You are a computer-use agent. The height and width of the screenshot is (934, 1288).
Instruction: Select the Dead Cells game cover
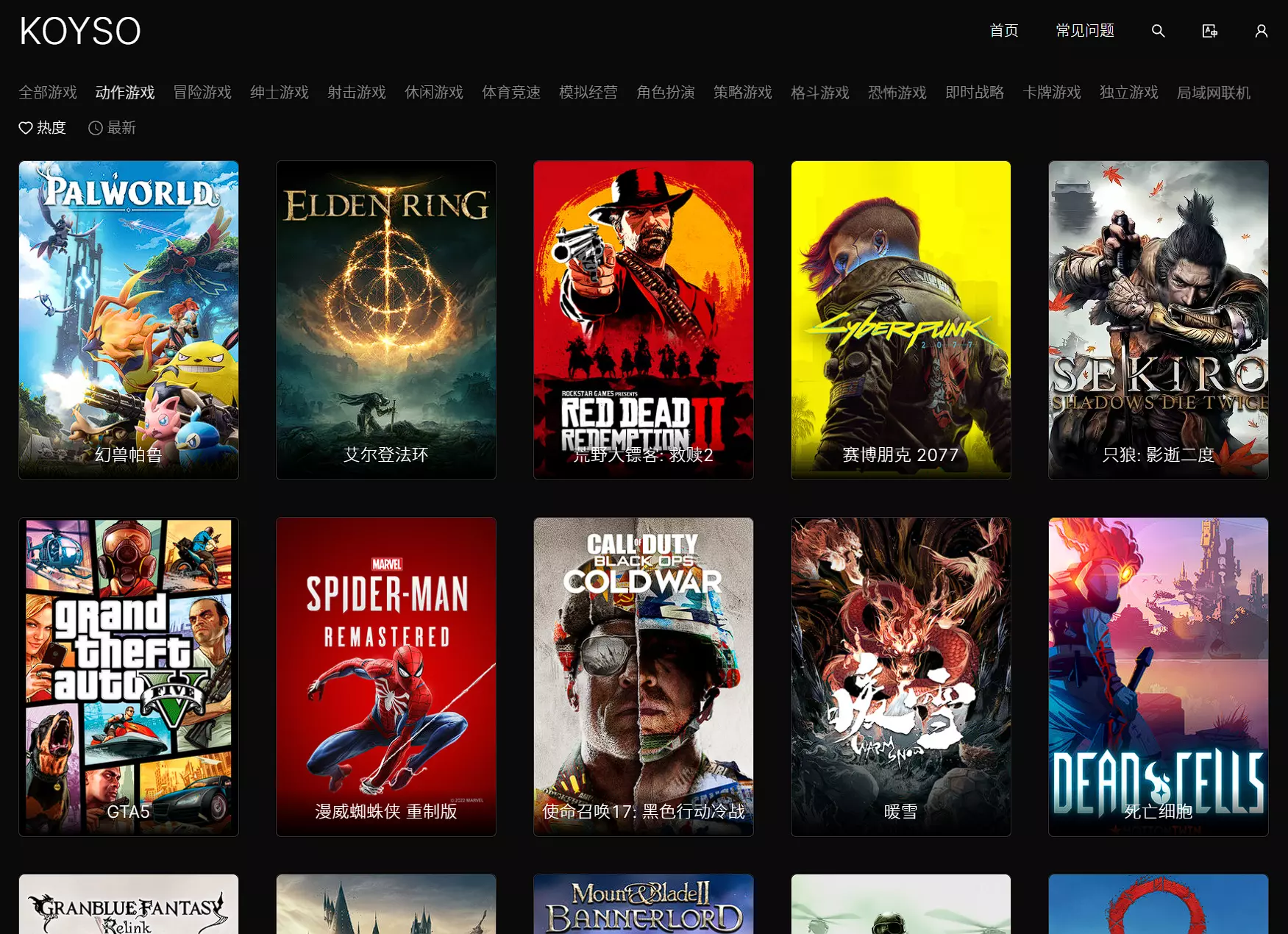coord(1159,677)
